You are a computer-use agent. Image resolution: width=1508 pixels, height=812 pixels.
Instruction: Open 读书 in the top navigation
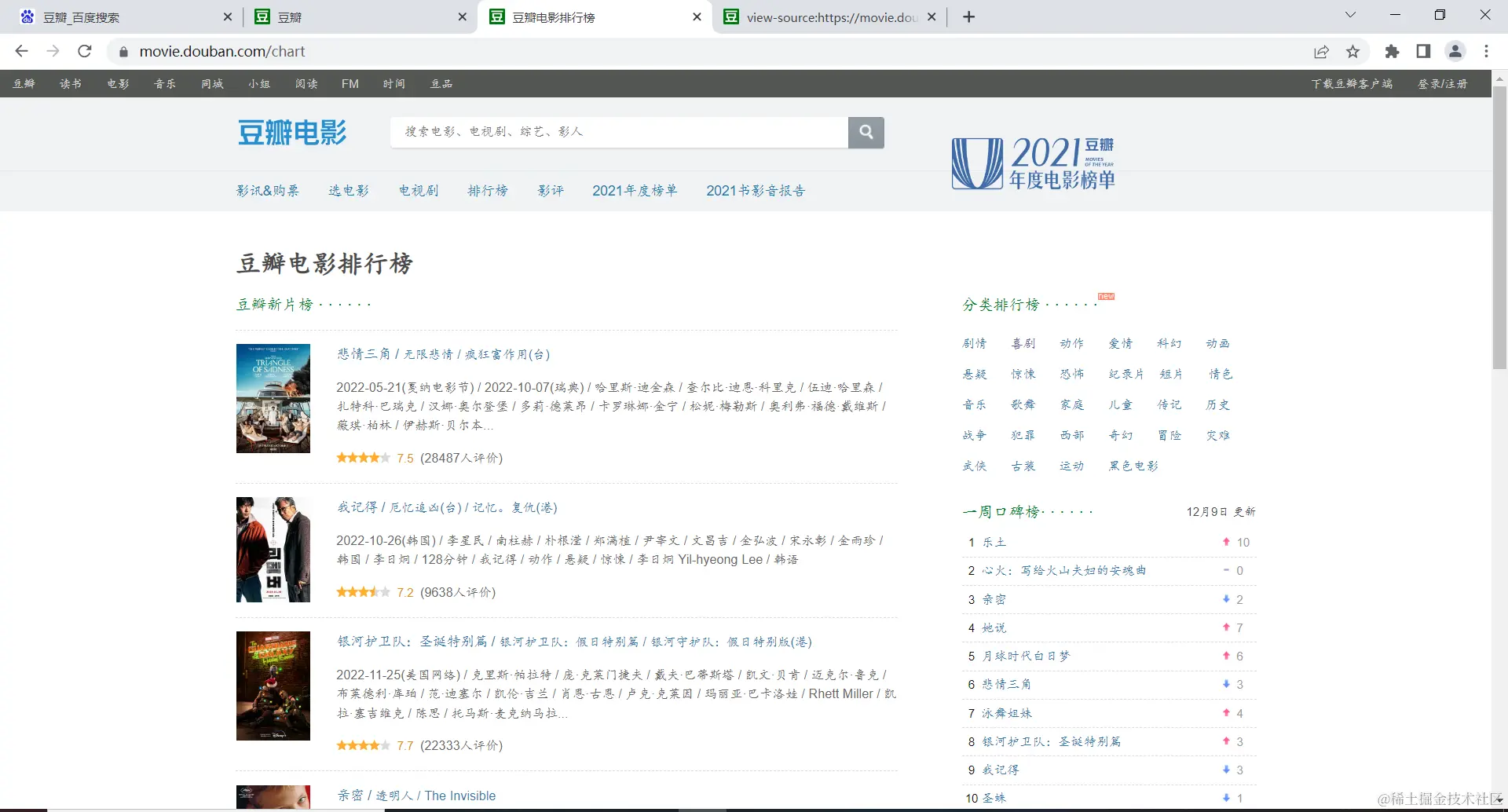71,84
